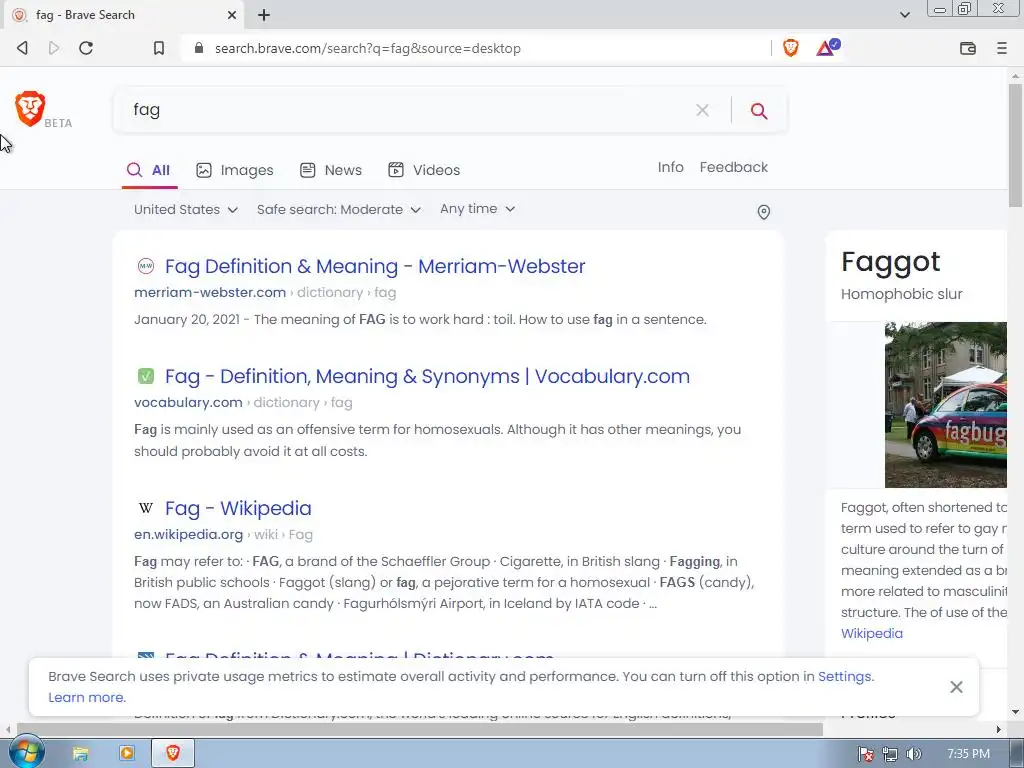Open the Feedback link
The image size is (1024, 768).
[x=733, y=167]
